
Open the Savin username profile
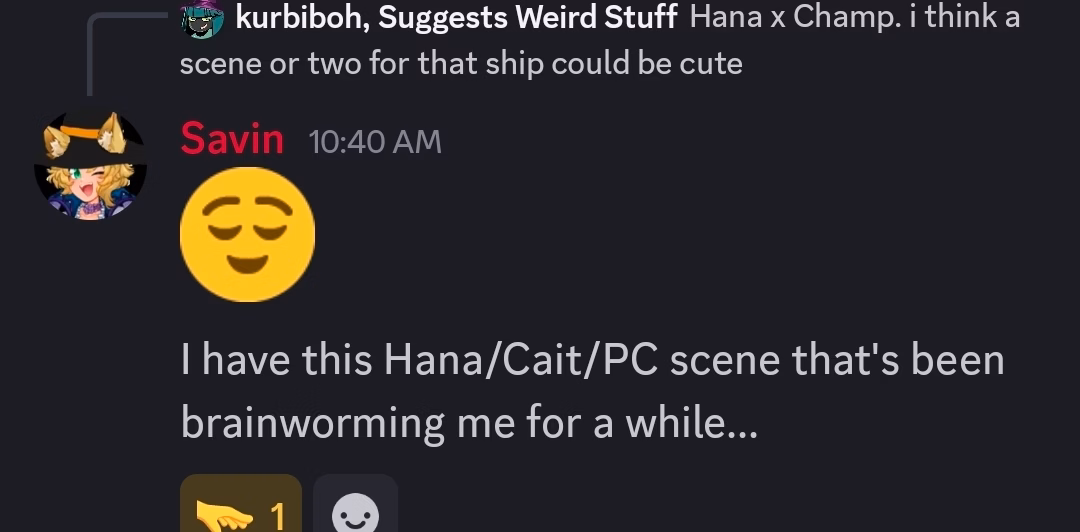point(232,140)
